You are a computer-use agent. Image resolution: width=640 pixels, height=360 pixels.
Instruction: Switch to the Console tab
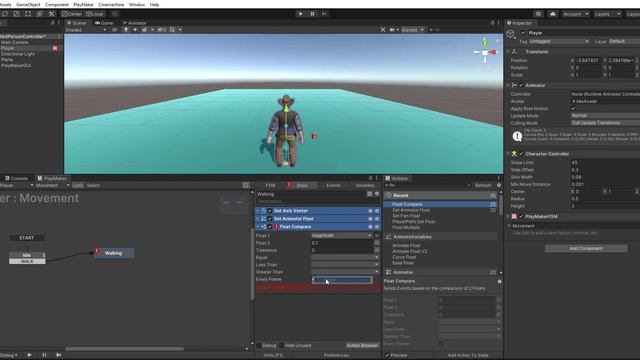click(16, 178)
